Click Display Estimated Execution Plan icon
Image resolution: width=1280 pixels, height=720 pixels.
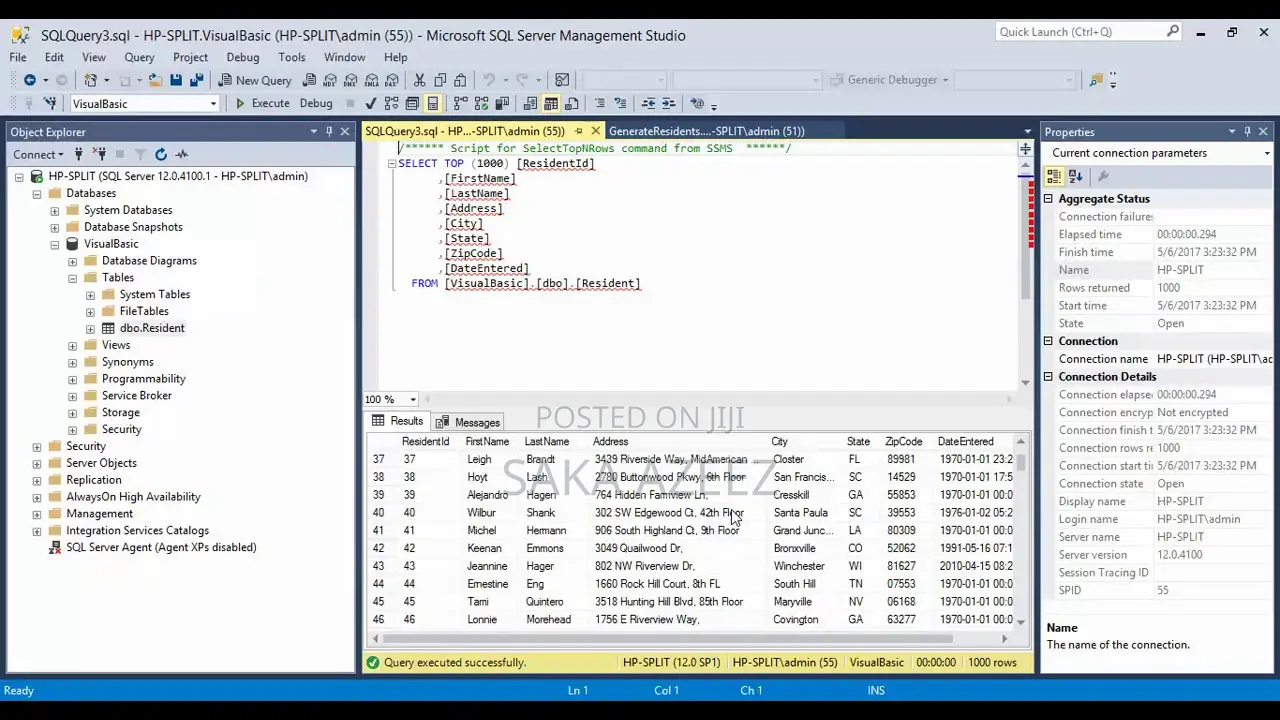click(391, 103)
